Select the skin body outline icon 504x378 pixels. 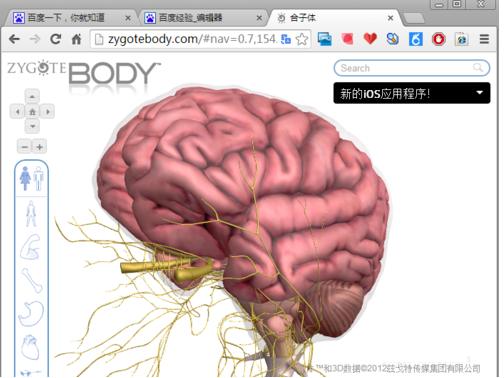[x=31, y=214]
